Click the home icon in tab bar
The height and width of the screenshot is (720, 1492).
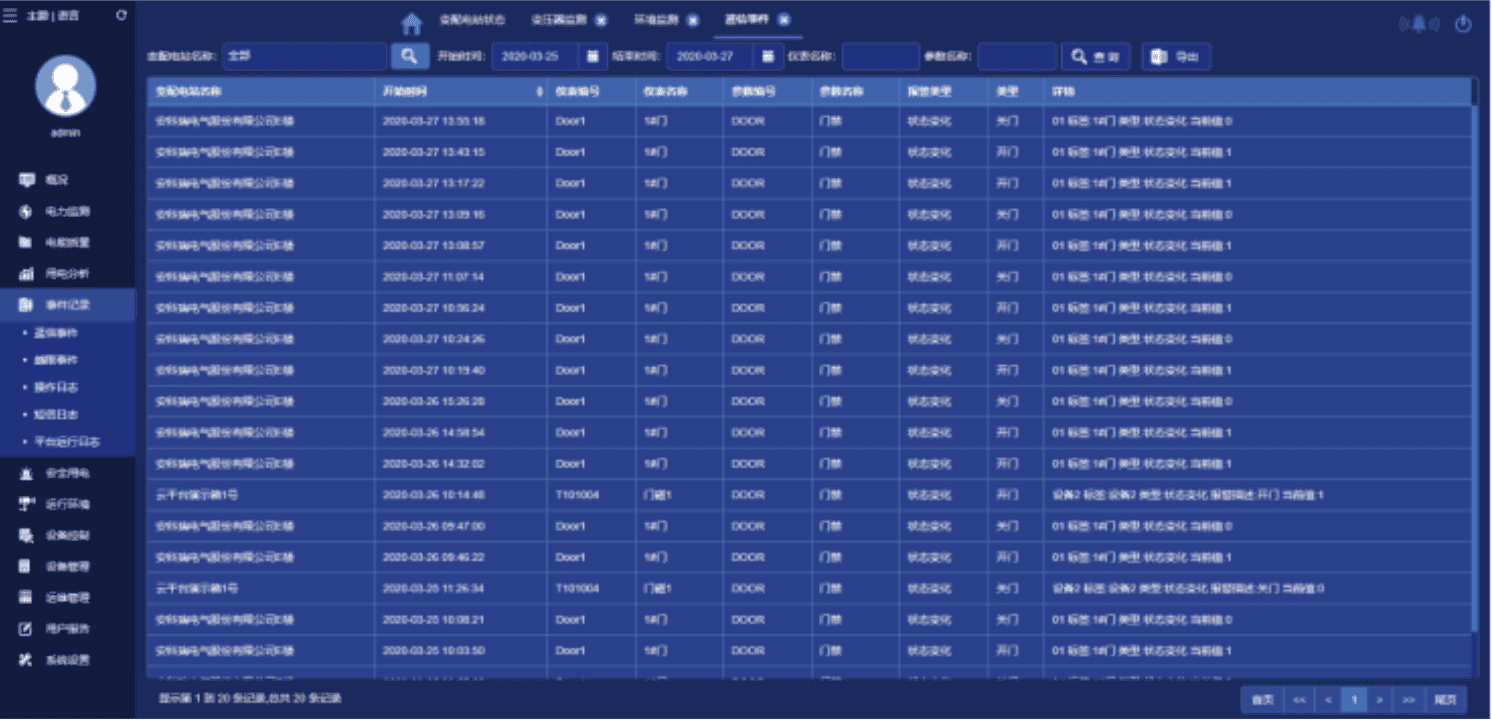411,23
